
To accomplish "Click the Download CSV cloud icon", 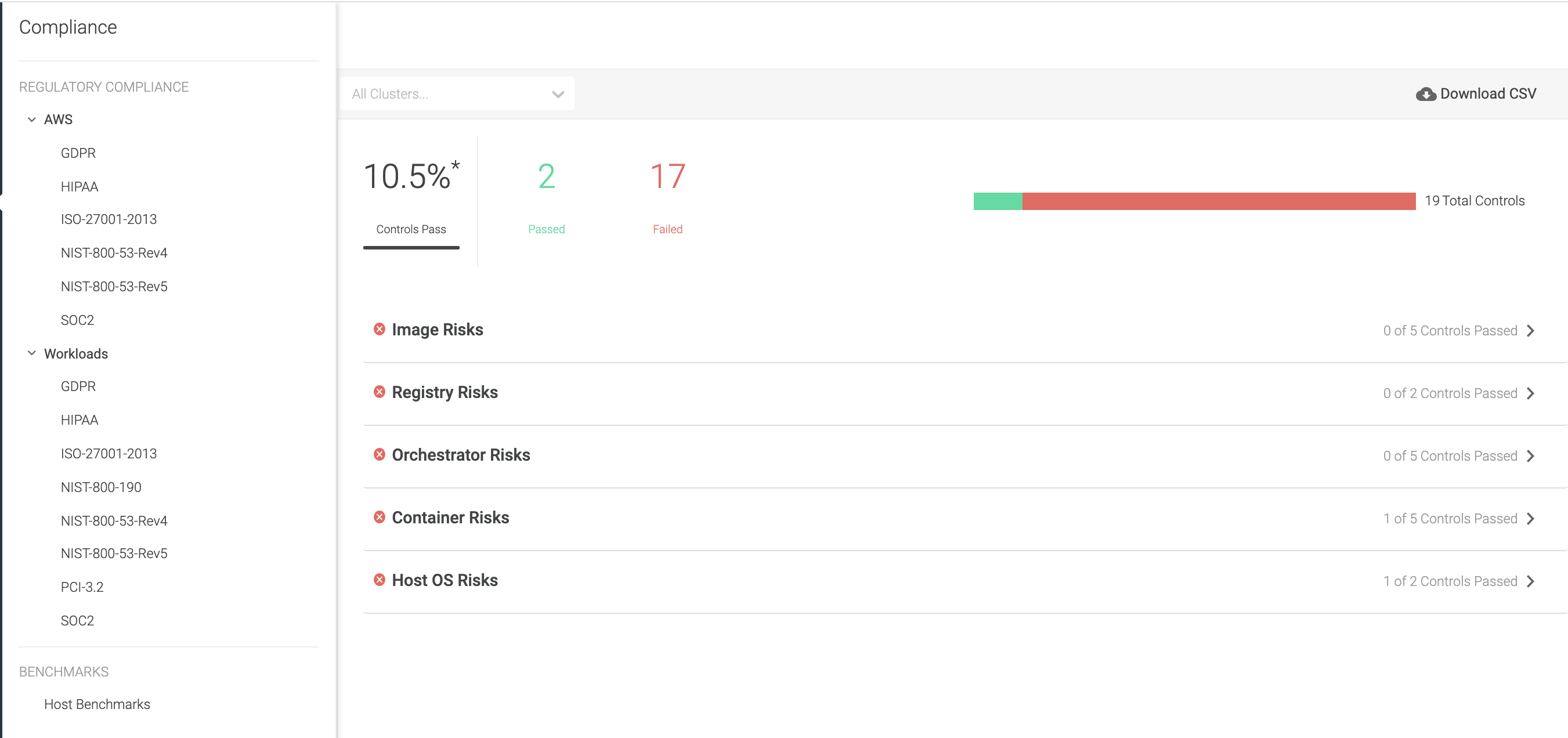I will 1426,95.
